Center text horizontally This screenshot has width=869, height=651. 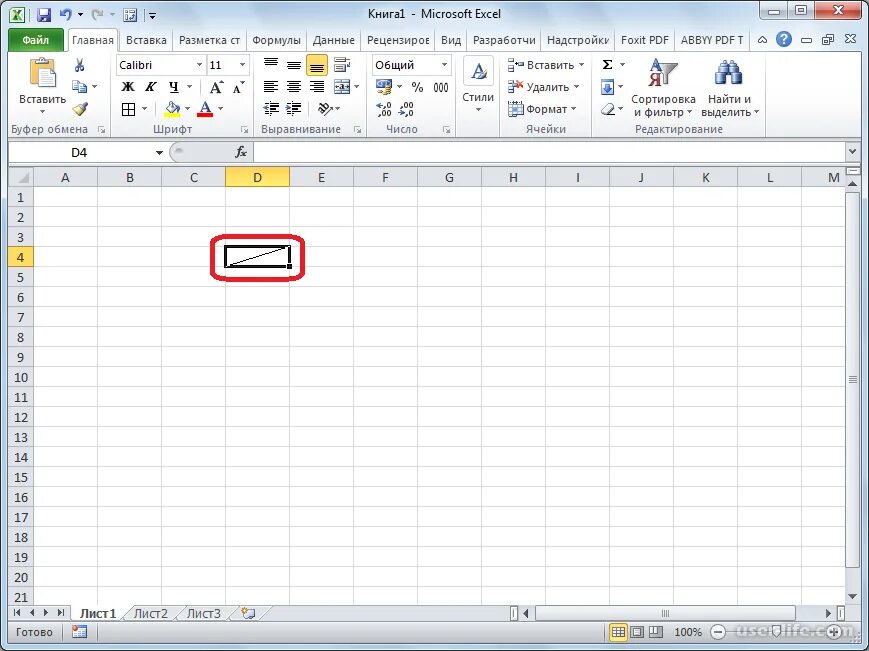(x=294, y=86)
